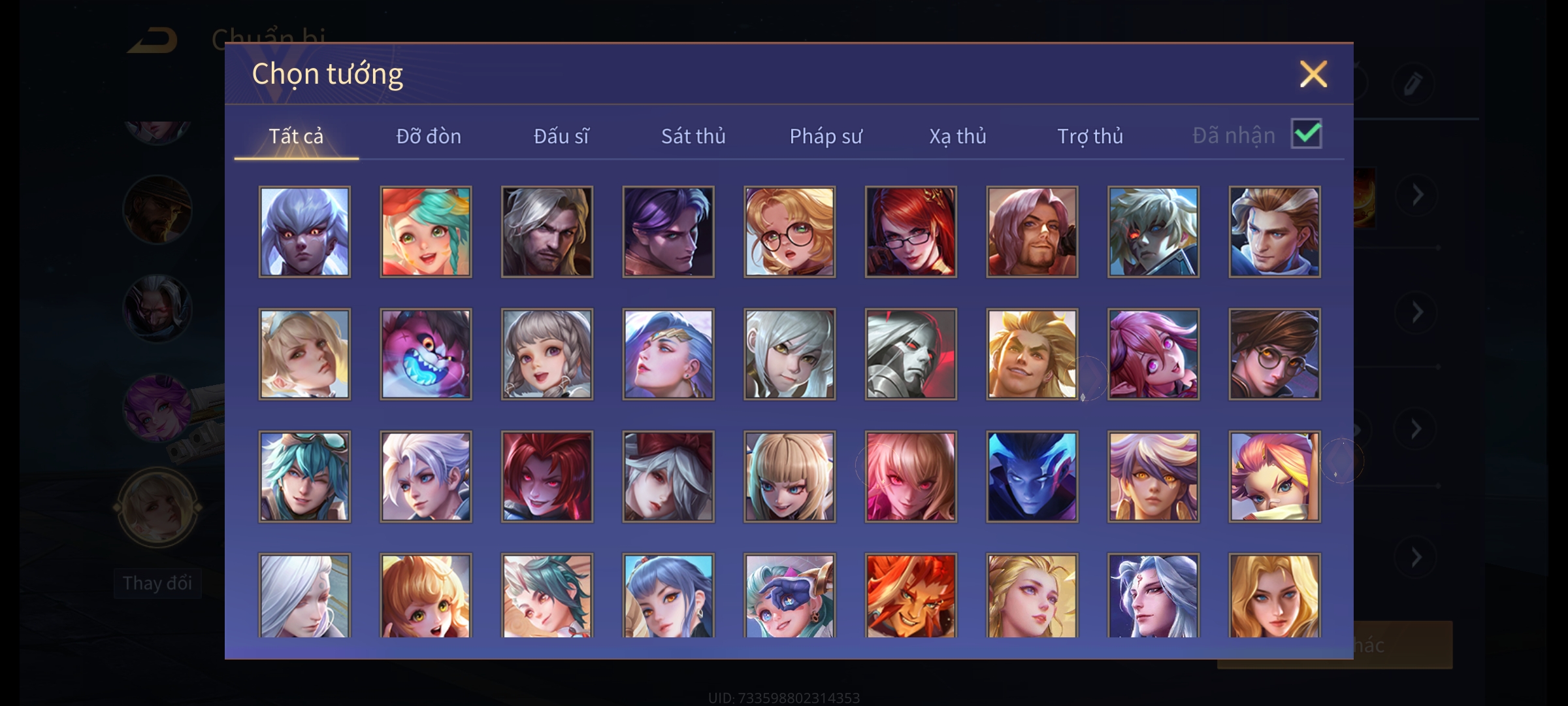Select the teal-haired hero wearing goggles
1568x706 pixels.
(304, 477)
